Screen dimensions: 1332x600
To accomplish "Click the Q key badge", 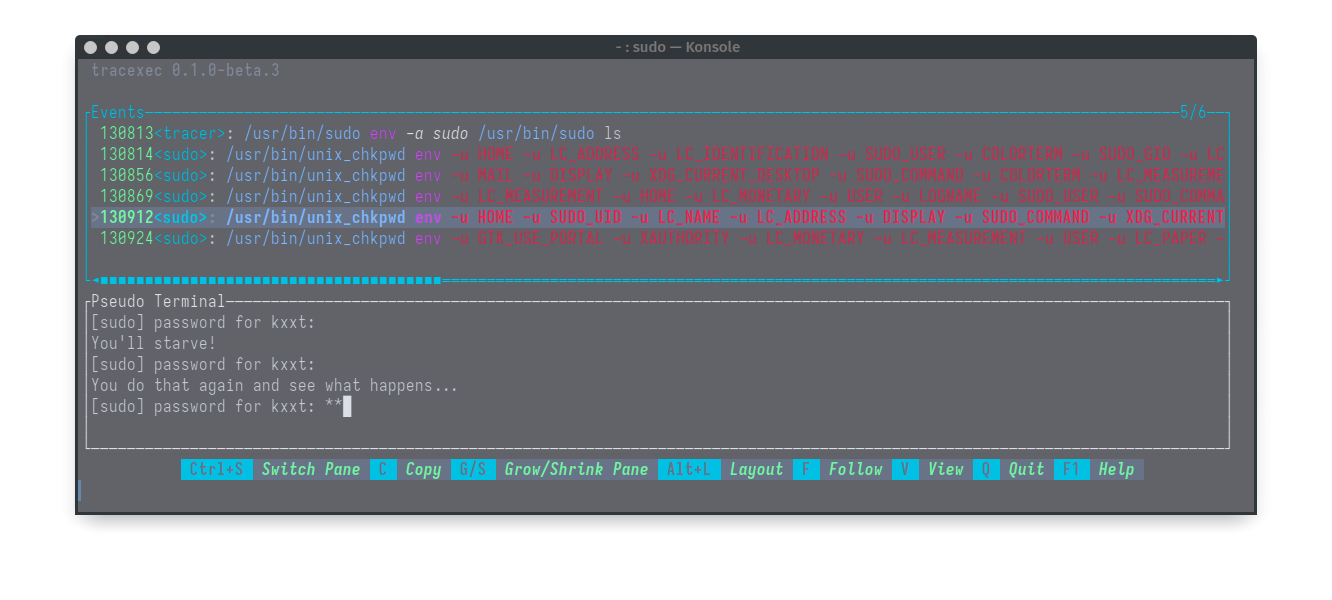I will [x=986, y=469].
